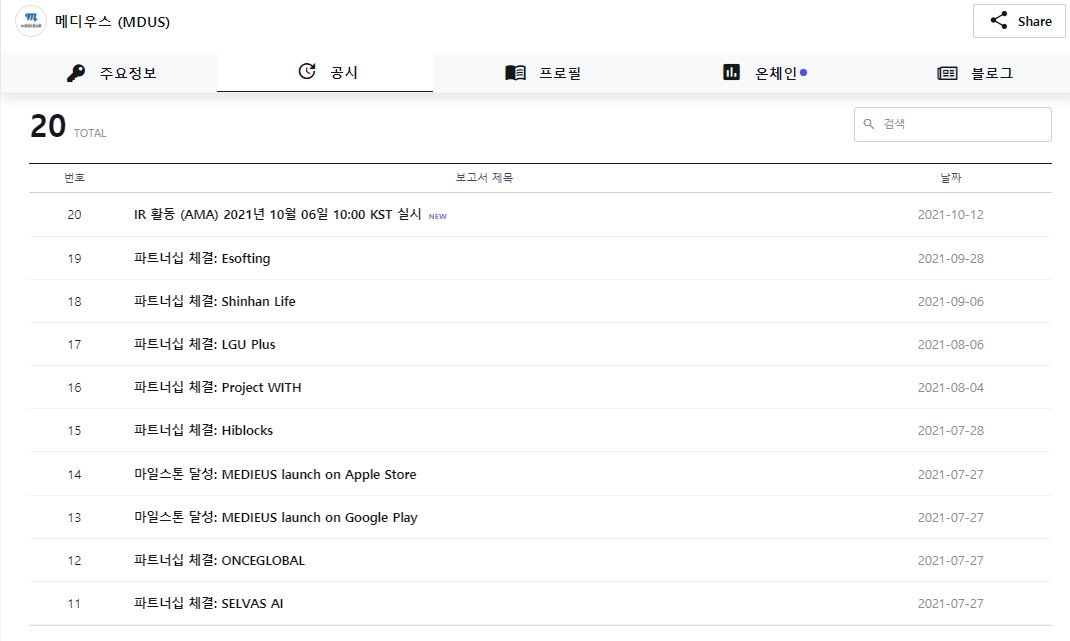The width and height of the screenshot is (1070, 641).
Task: Open 파트너십 체결: ONCEGLOBAL report
Action: tap(219, 560)
